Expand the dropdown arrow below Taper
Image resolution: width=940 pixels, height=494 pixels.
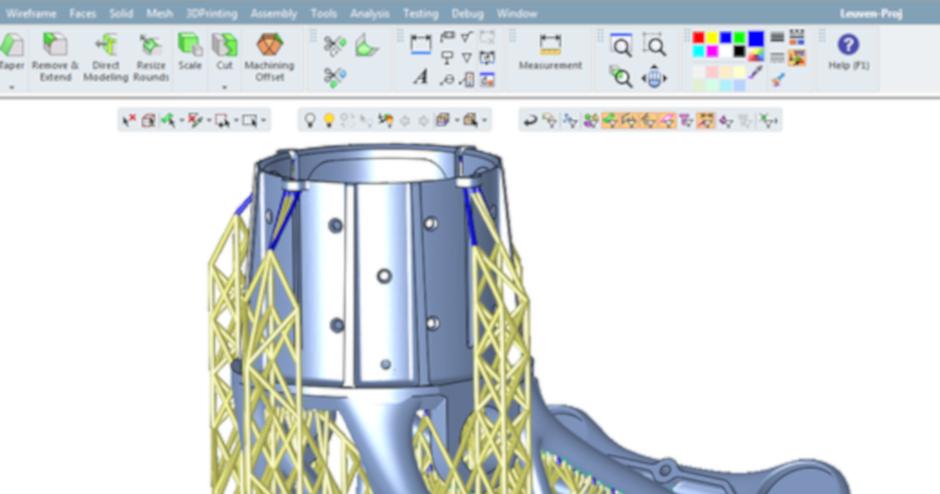click(x=11, y=88)
